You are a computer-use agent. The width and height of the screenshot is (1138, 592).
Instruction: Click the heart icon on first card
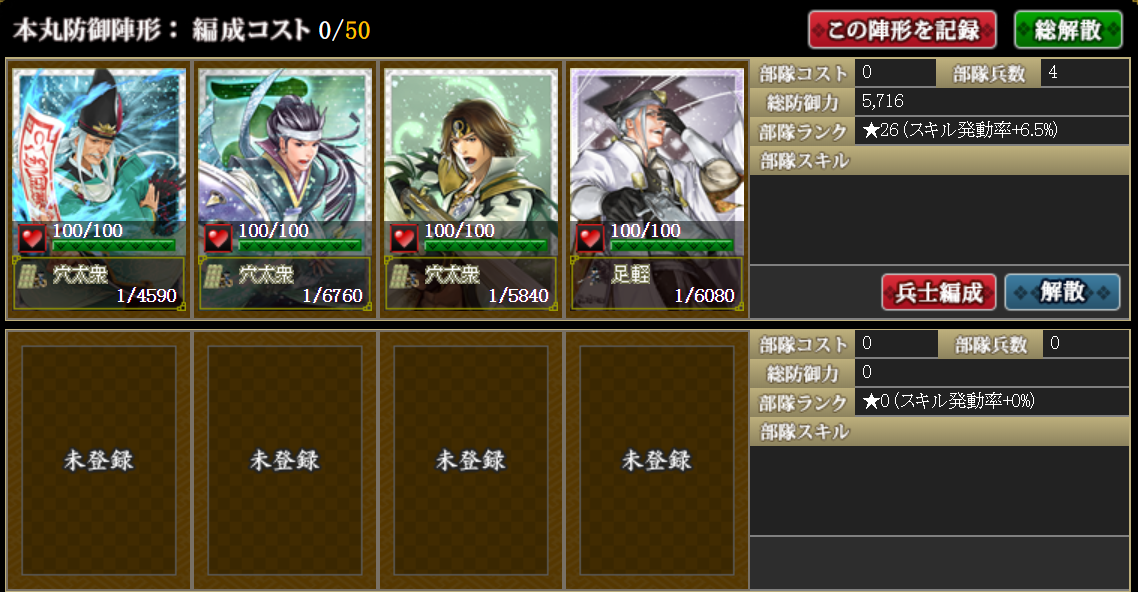pos(32,238)
